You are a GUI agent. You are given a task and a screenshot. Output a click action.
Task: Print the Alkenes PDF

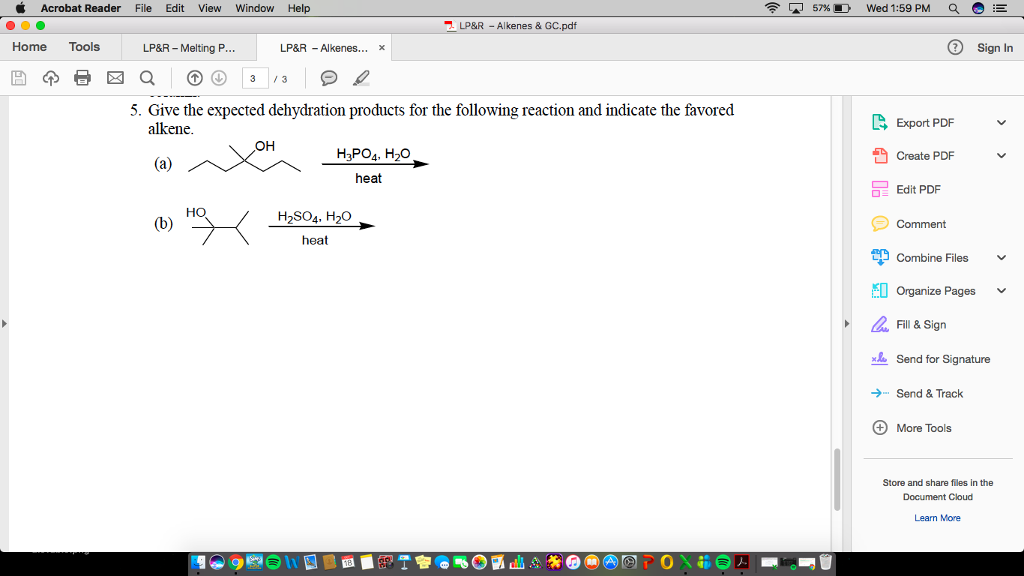83,77
